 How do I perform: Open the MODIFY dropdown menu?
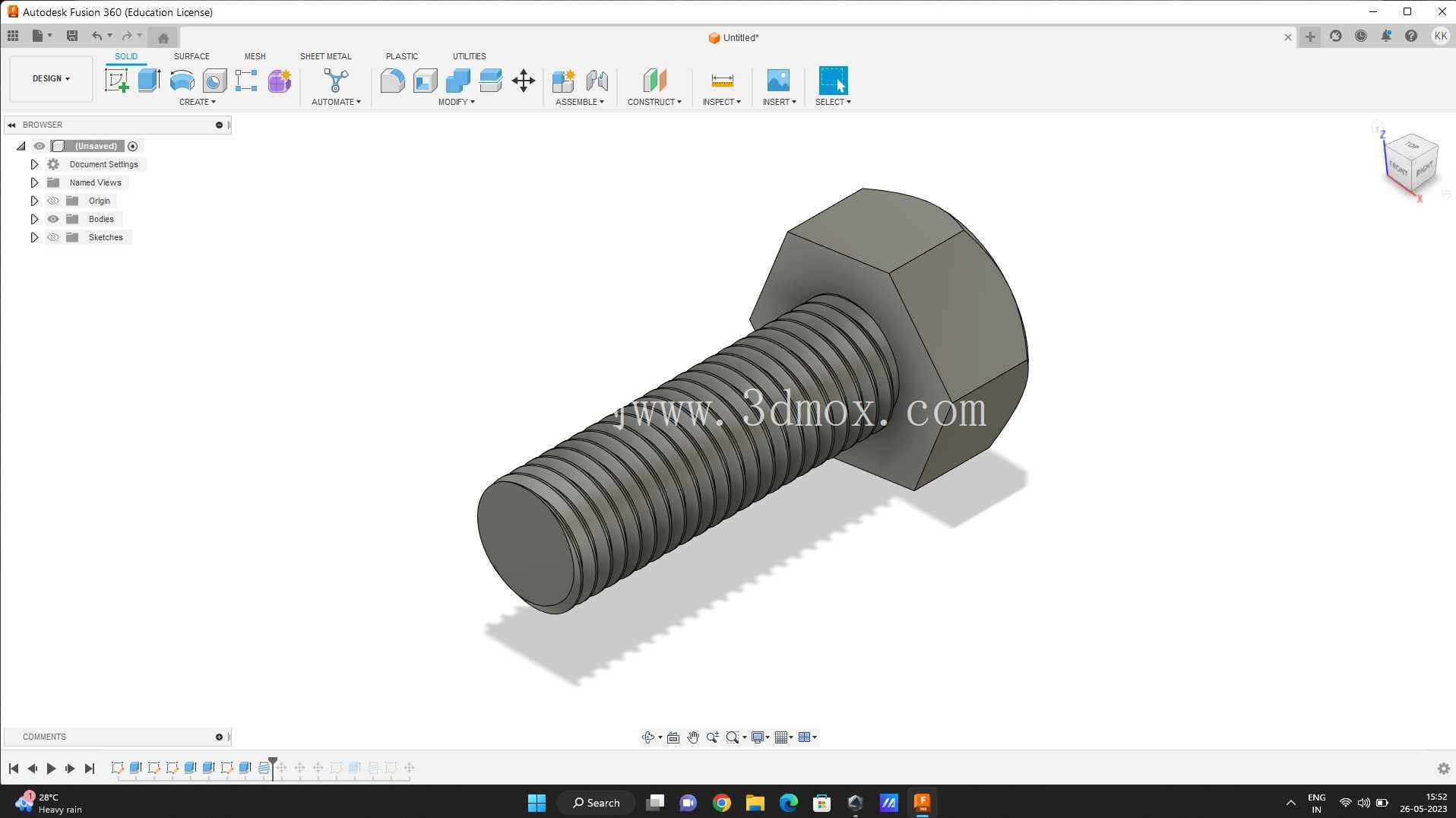click(x=456, y=102)
